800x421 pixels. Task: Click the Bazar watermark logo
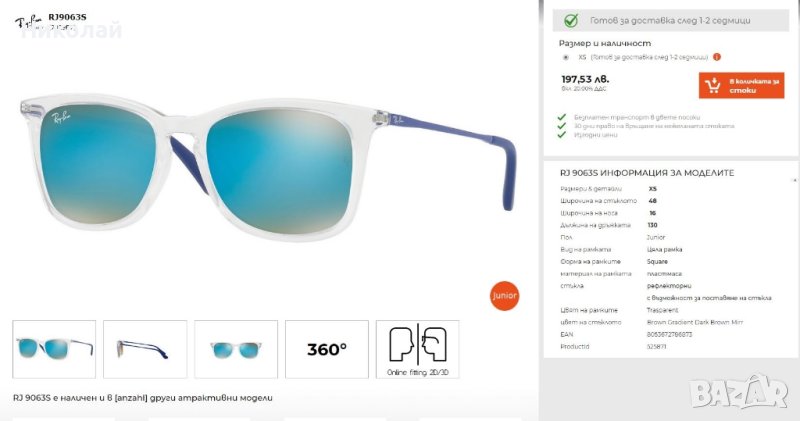click(739, 392)
